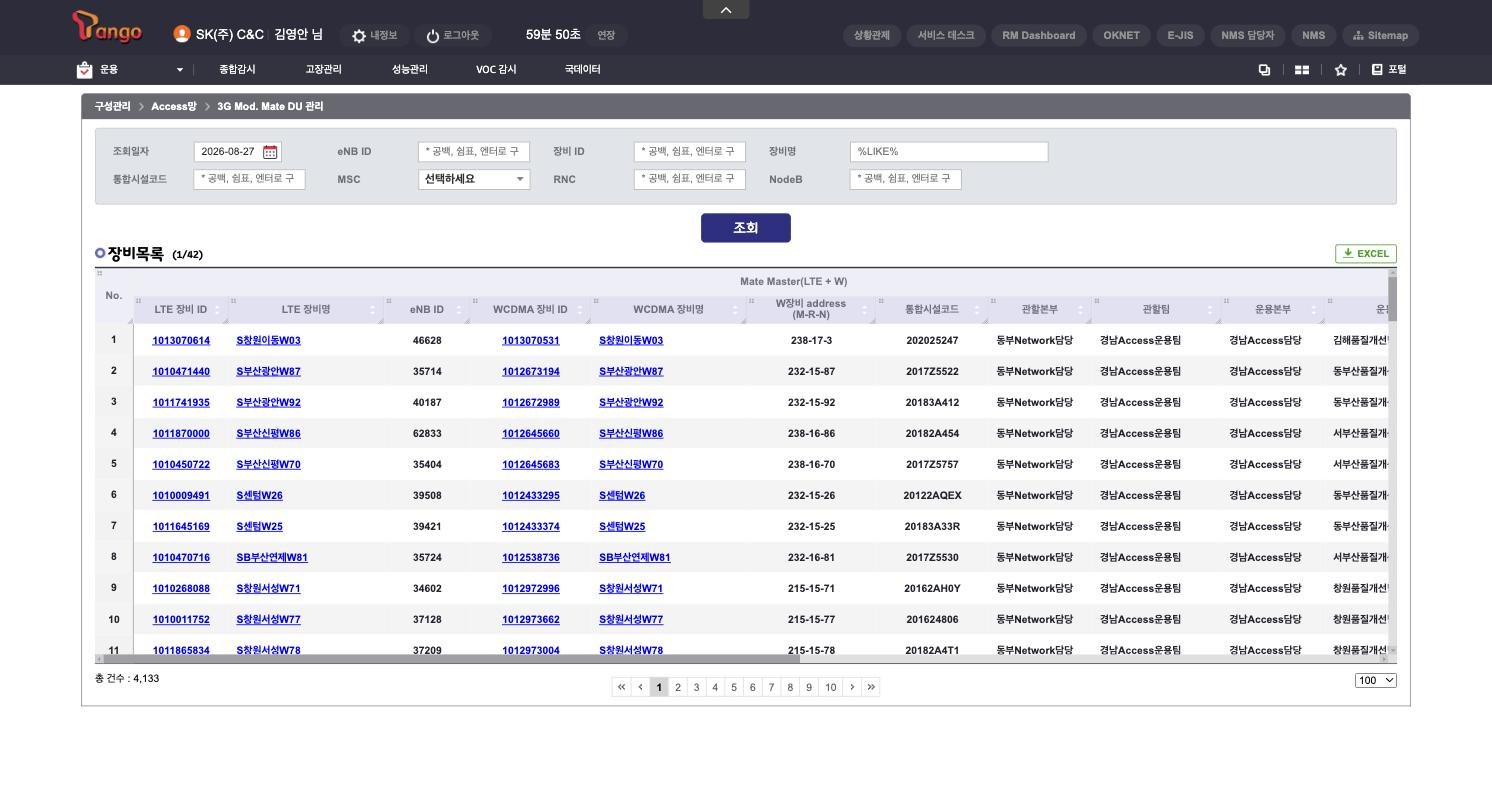Change the rows-per-page 100 dropdown

tap(1376, 681)
